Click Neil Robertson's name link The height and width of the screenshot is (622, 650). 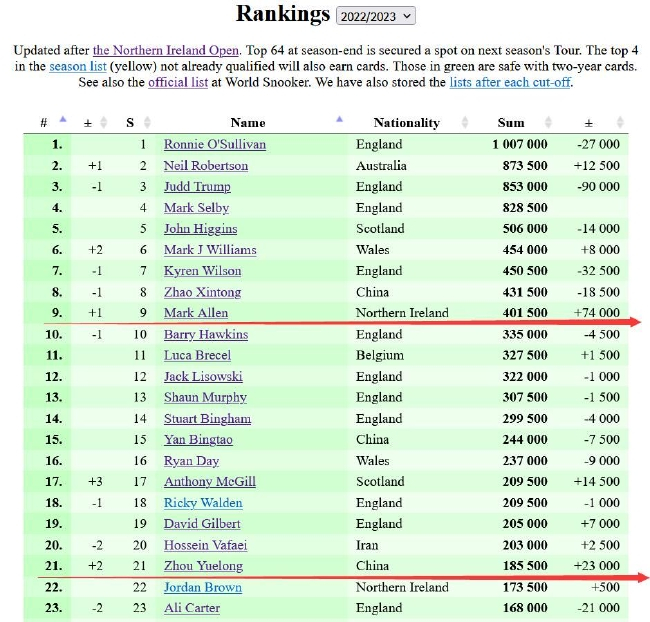coord(206,166)
